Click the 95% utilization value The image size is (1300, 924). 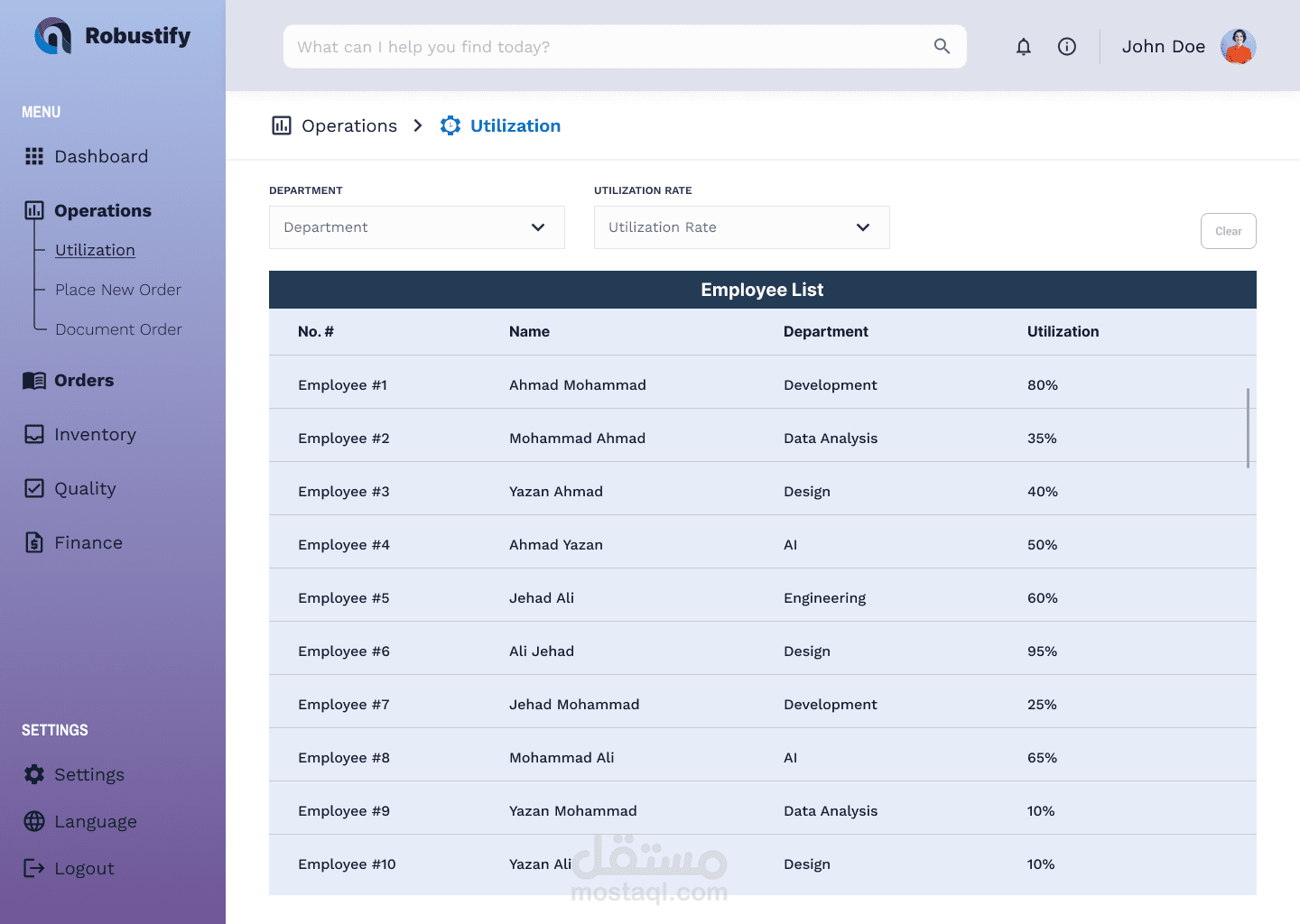point(1042,651)
